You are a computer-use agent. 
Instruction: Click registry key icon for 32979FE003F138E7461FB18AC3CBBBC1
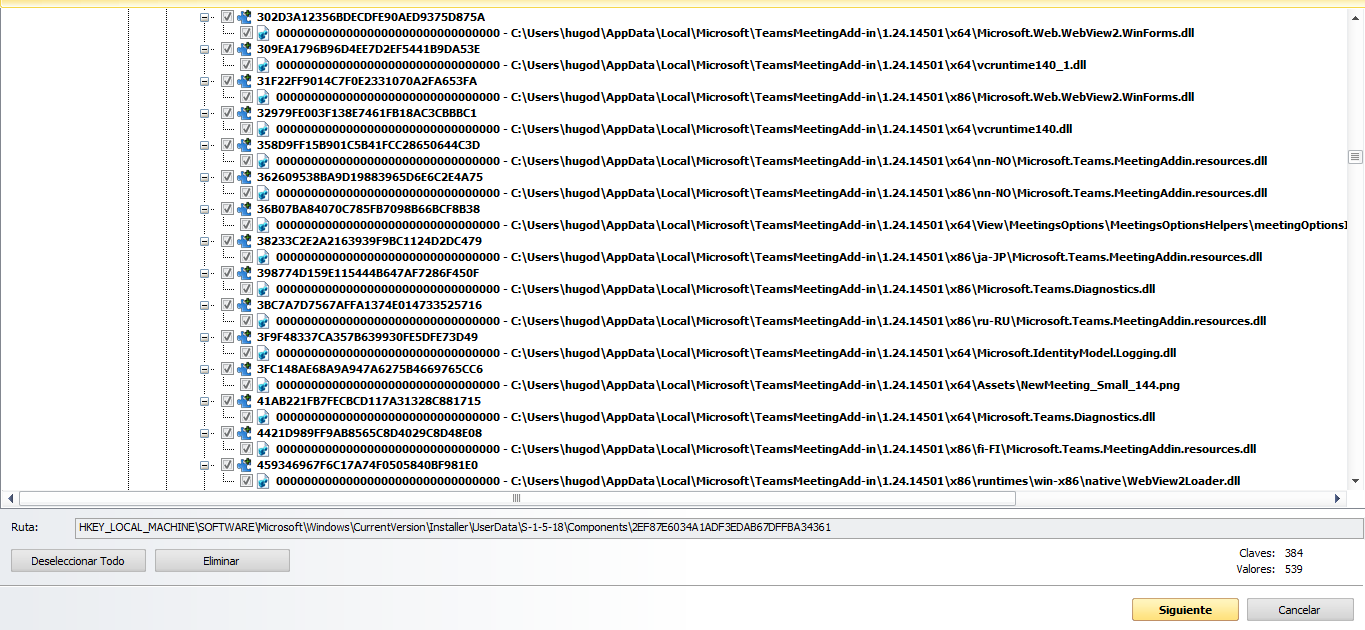click(243, 113)
